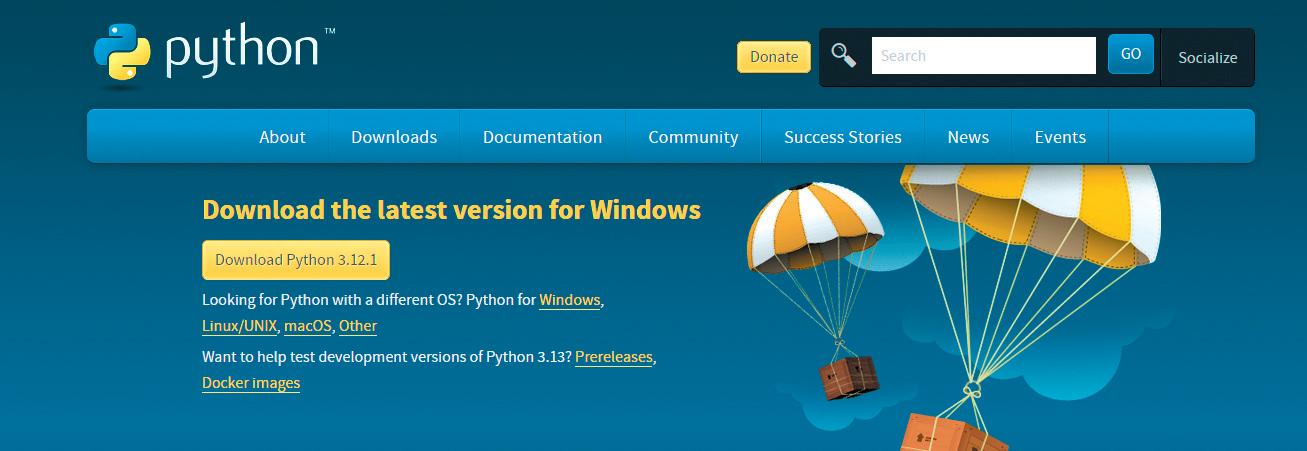The width and height of the screenshot is (1307, 451).
Task: Open the Prereleases link
Action: pyautogui.click(x=614, y=357)
